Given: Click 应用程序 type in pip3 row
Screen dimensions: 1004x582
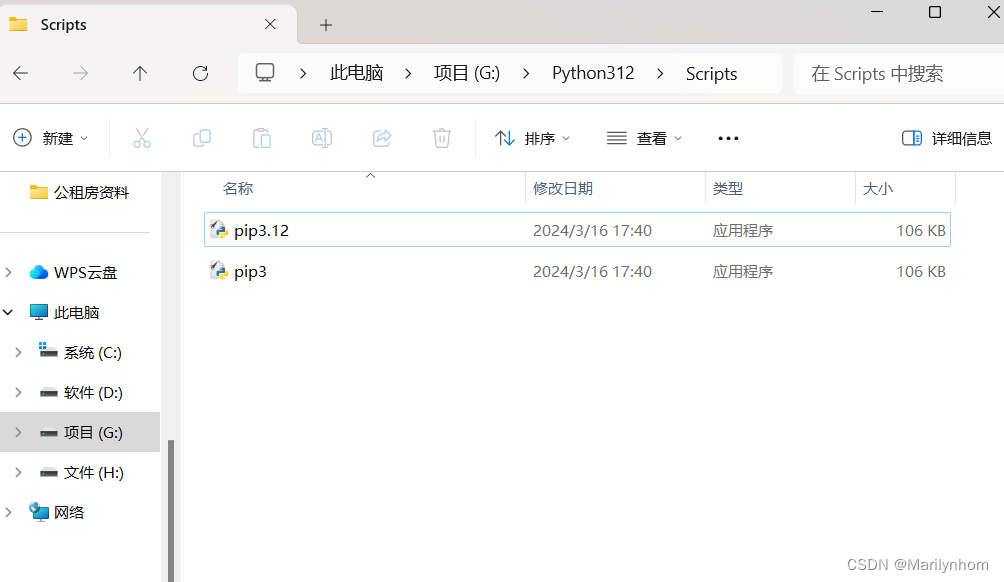Looking at the screenshot, I should click(x=743, y=271).
